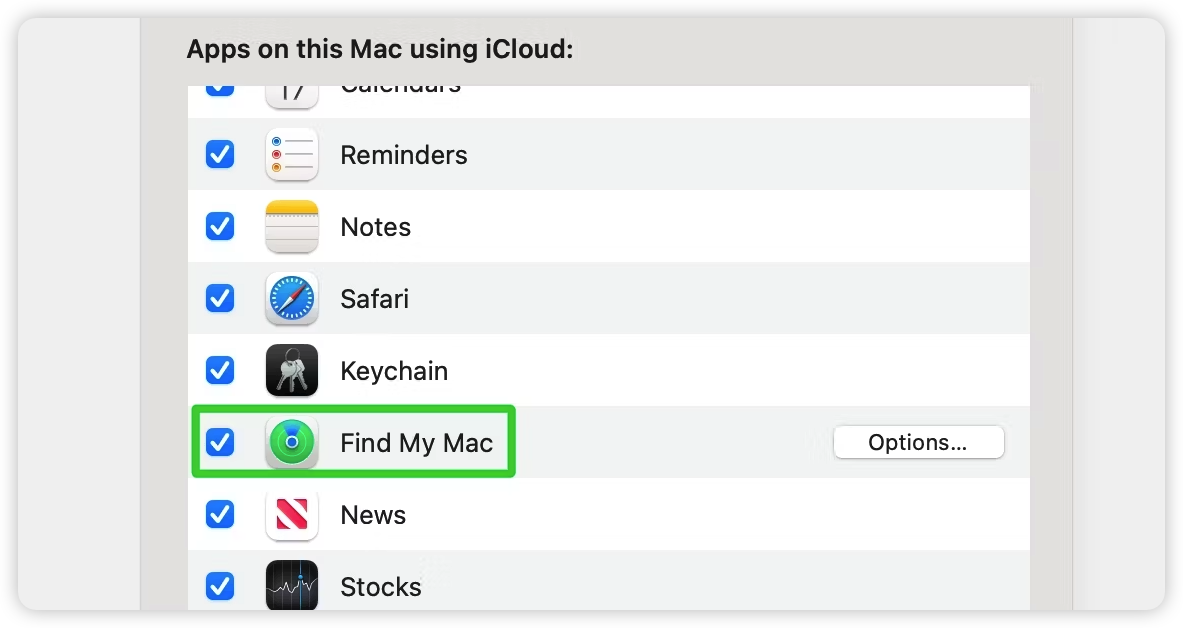Open Find My Mac Options
1183x628 pixels.
919,442
